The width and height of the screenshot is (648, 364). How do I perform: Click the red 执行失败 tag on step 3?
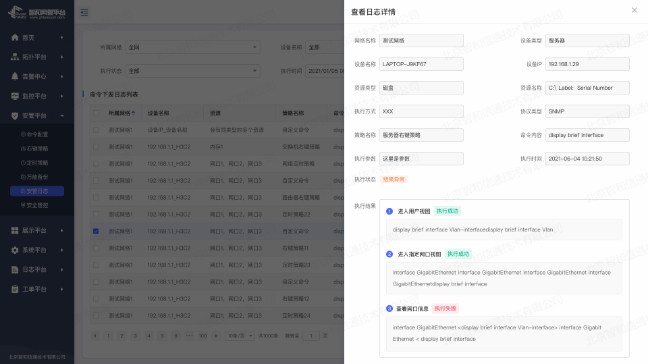446,309
